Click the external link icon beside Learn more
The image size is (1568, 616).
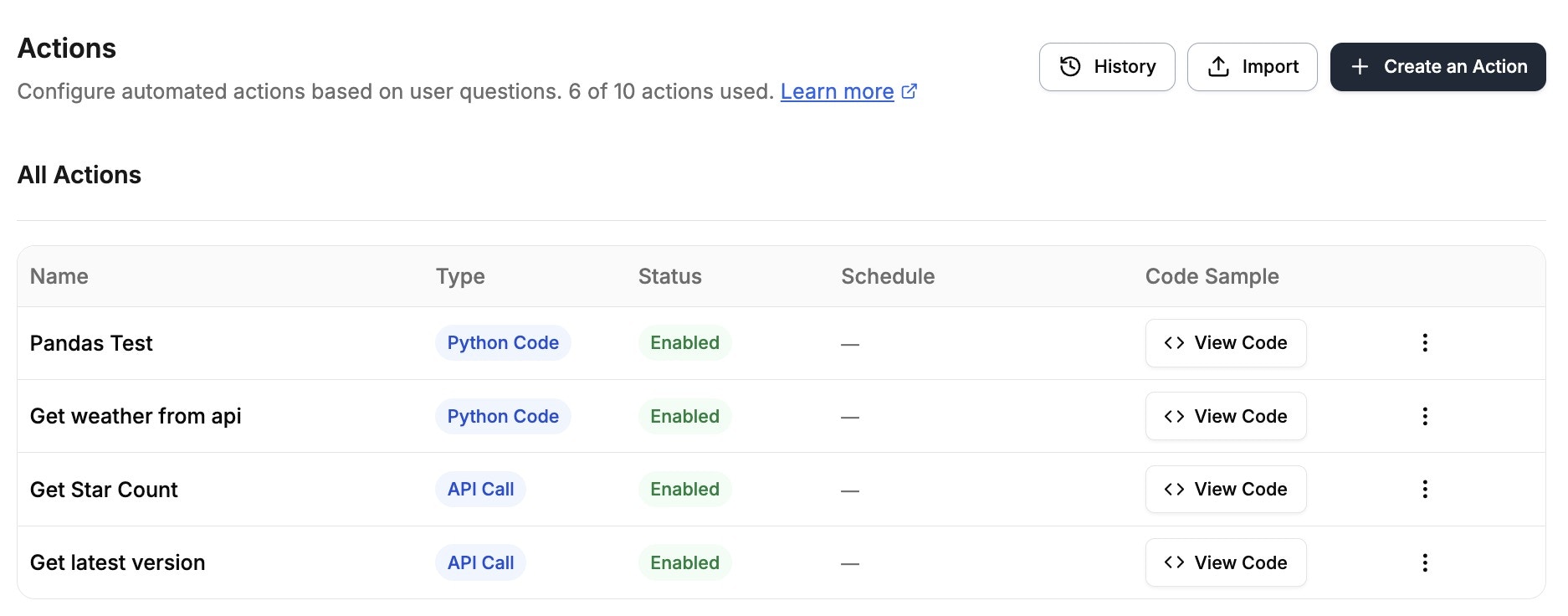pyautogui.click(x=910, y=91)
